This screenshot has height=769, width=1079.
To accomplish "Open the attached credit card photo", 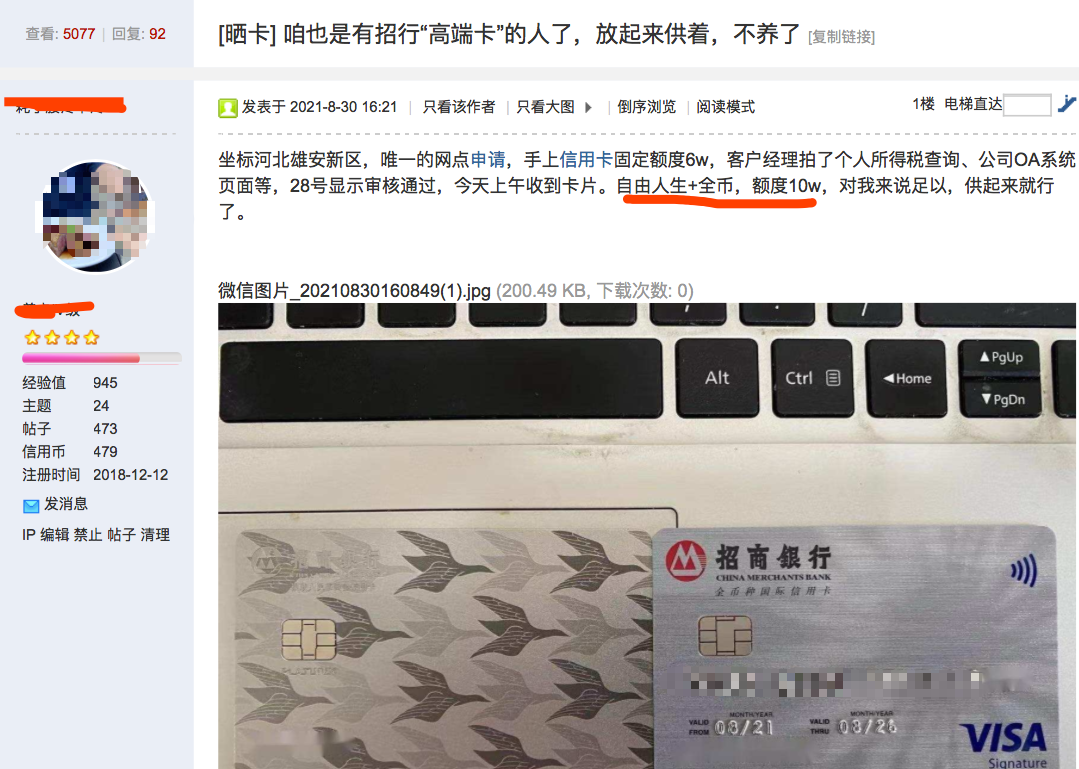I will click(x=647, y=536).
